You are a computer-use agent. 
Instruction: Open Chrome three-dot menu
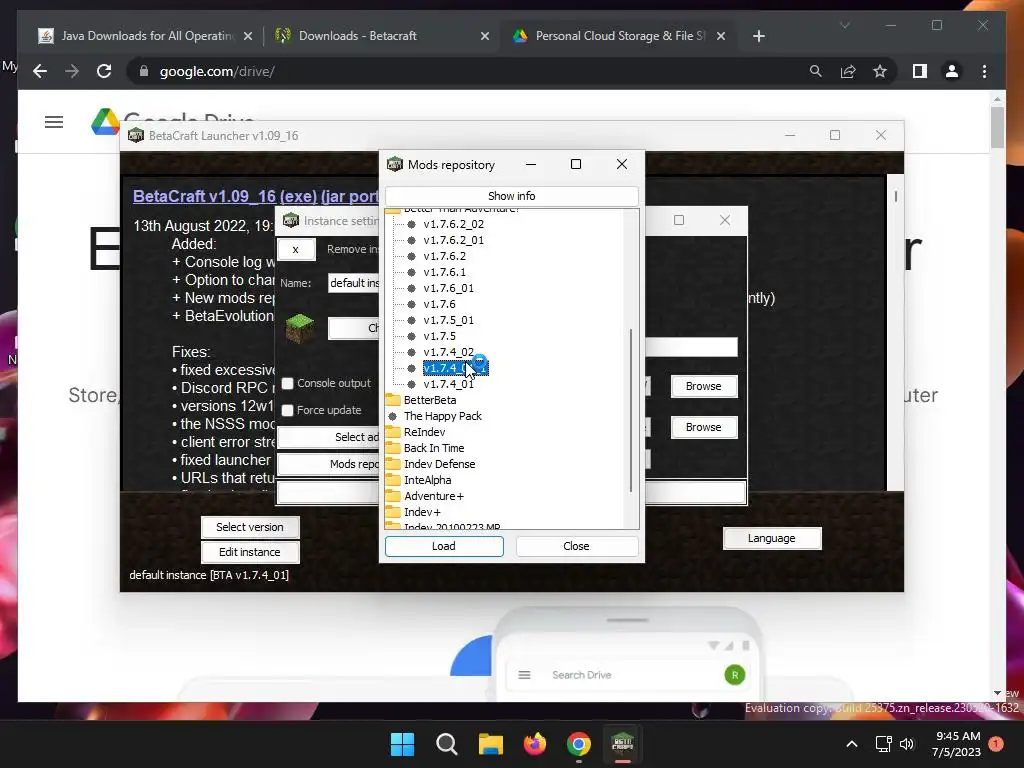[984, 71]
